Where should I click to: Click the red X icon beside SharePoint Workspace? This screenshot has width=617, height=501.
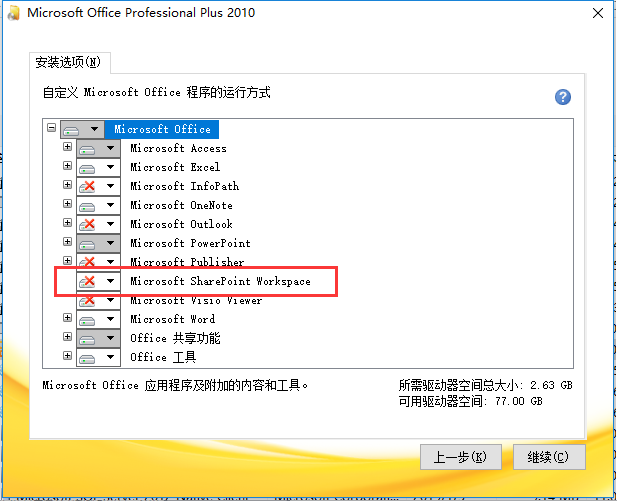(87, 281)
